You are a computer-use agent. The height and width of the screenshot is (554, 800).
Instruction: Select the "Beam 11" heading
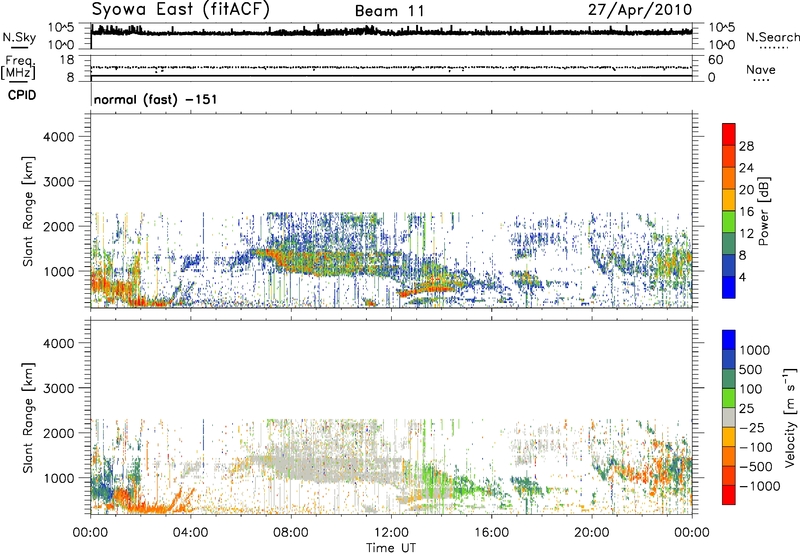click(x=389, y=11)
